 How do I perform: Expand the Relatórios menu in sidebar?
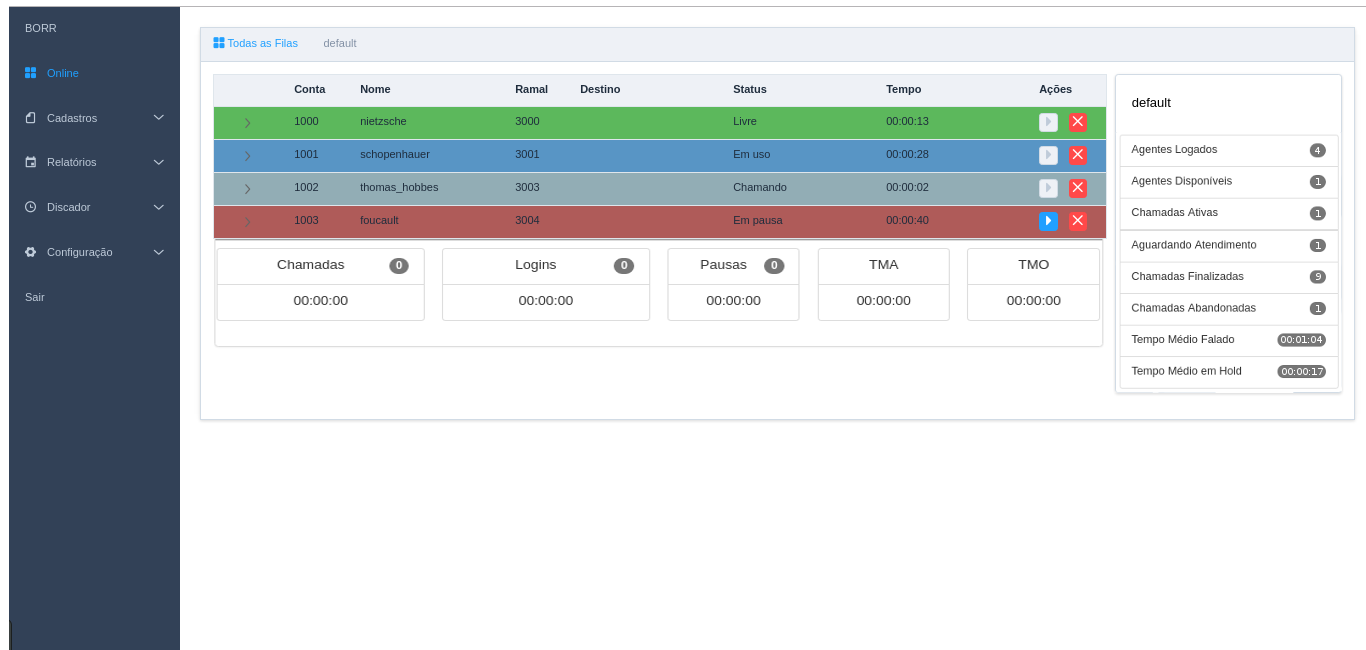pos(94,162)
